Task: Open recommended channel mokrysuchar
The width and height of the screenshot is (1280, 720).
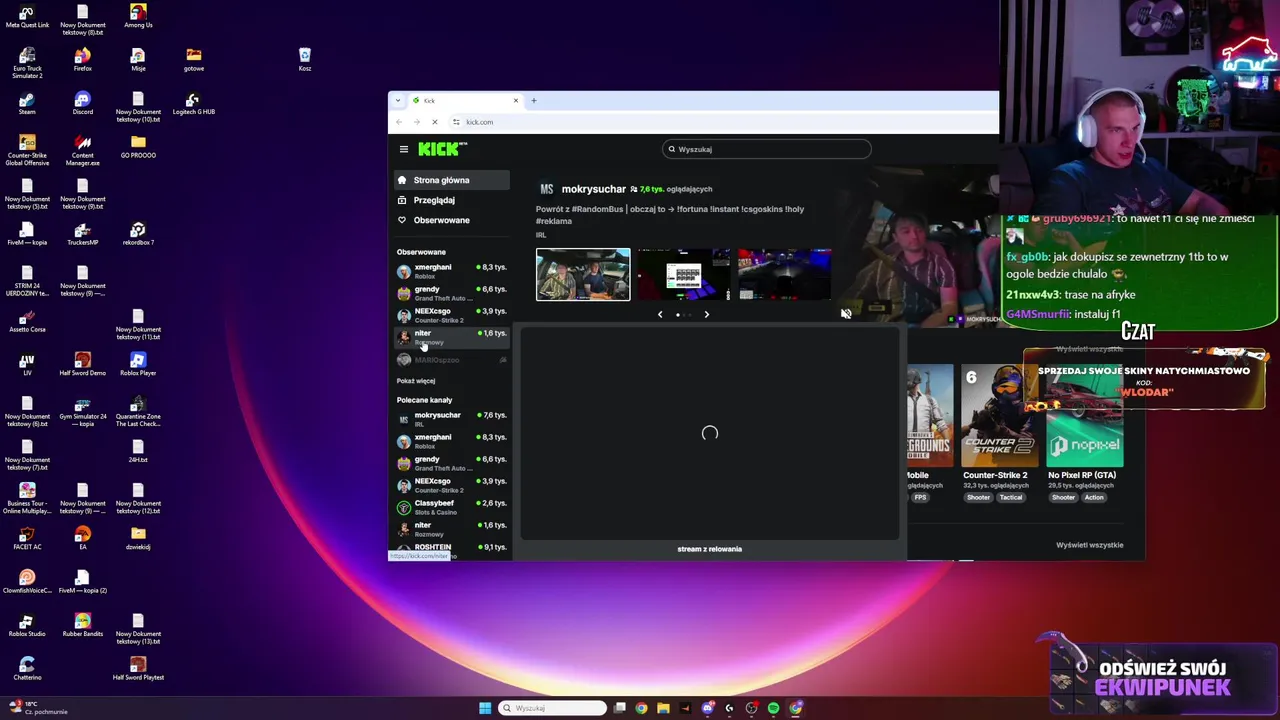Action: click(451, 419)
